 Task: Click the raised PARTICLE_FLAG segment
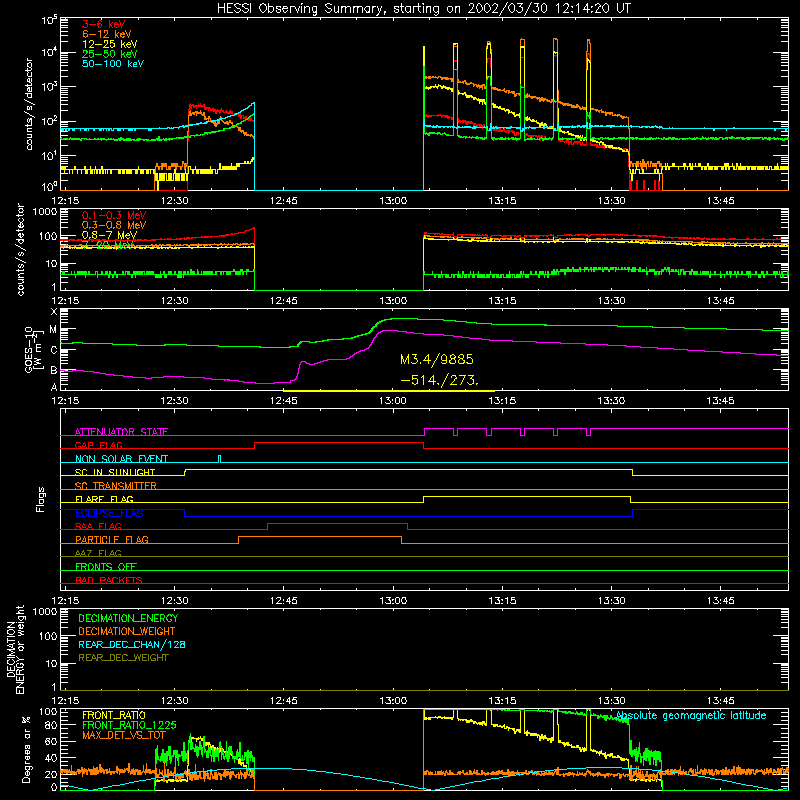(320, 537)
